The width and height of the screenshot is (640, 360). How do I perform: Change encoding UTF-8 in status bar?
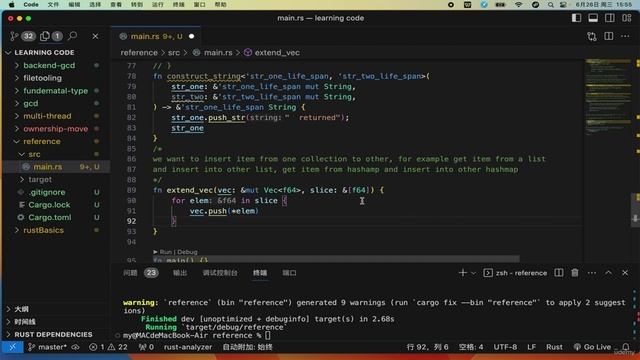(x=505, y=347)
